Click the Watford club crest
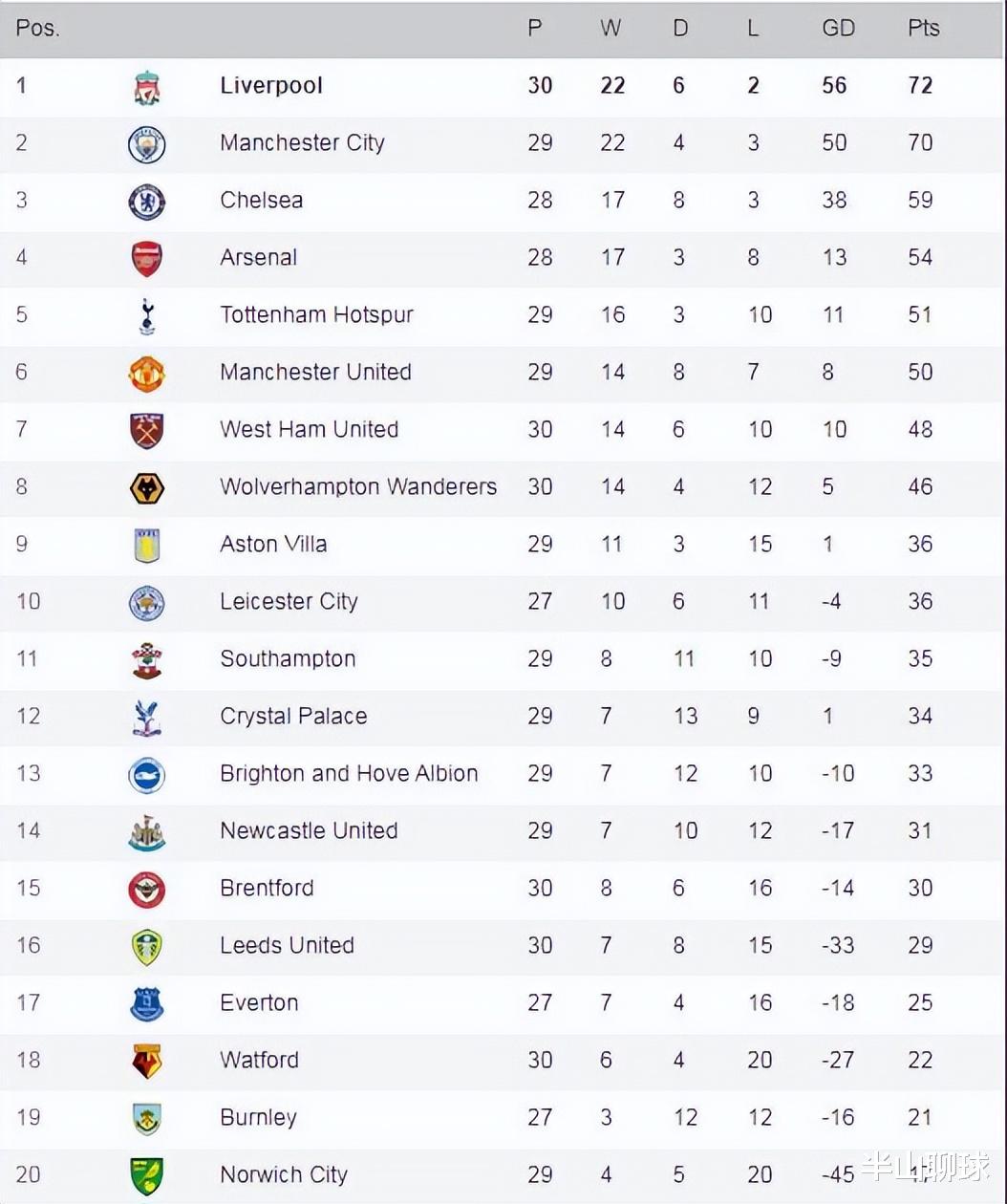1007x1204 pixels. (147, 1062)
